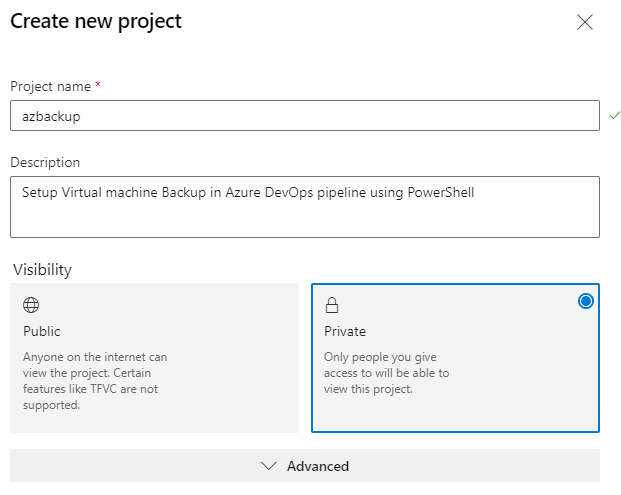621x495 pixels.
Task: Click the Create new project title
Action: [96, 21]
